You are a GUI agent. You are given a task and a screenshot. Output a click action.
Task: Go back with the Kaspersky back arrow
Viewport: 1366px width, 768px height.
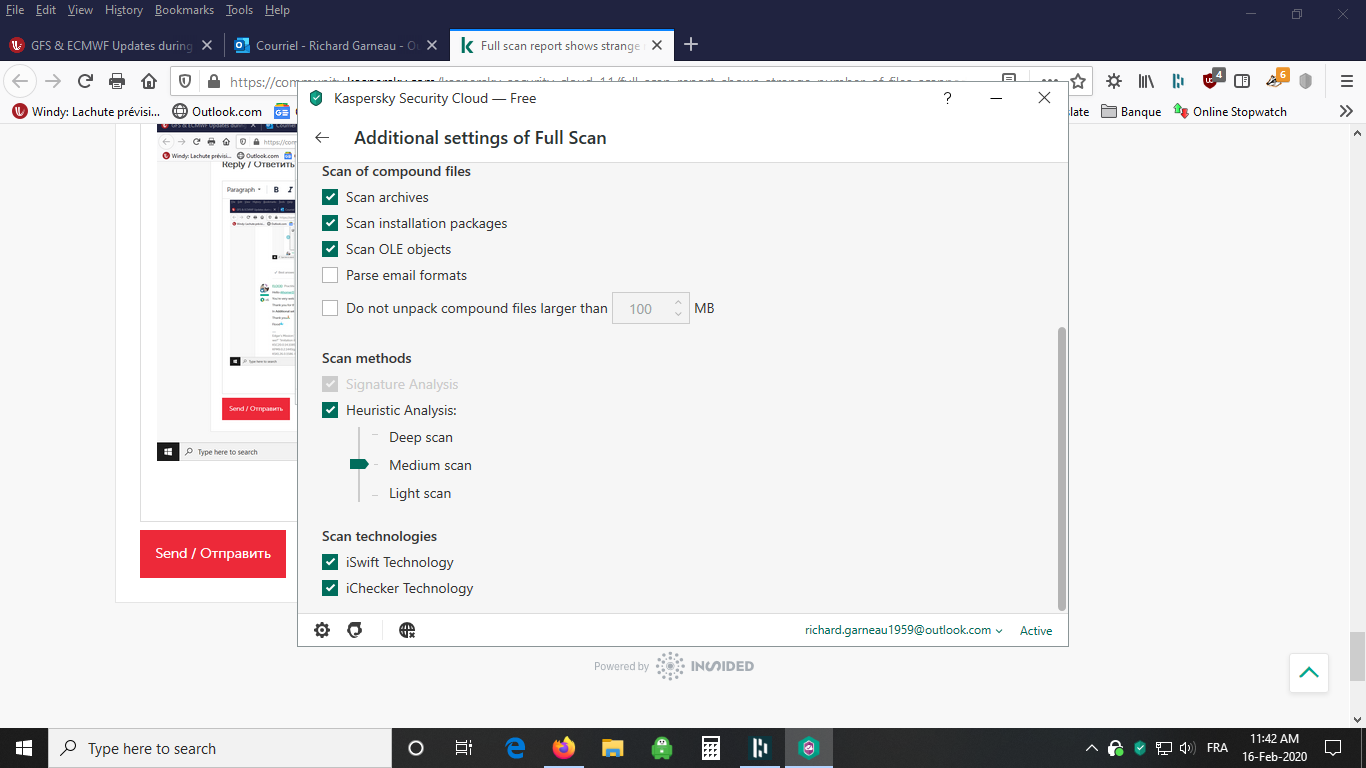tap(322, 138)
